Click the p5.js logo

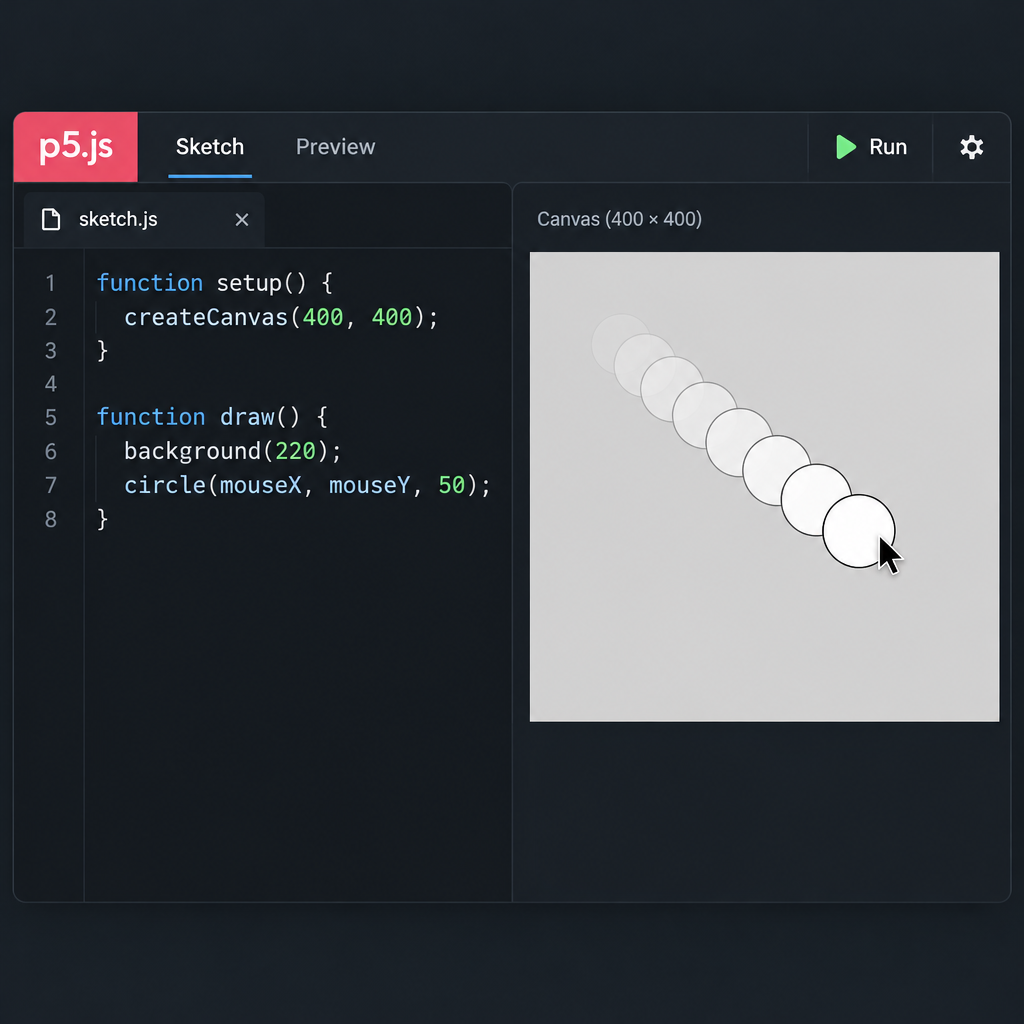coord(75,147)
